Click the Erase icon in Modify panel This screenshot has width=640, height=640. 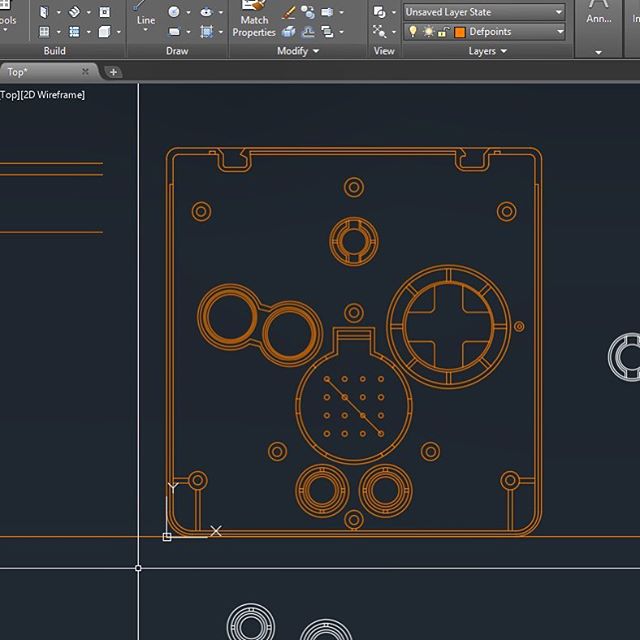pos(289,13)
